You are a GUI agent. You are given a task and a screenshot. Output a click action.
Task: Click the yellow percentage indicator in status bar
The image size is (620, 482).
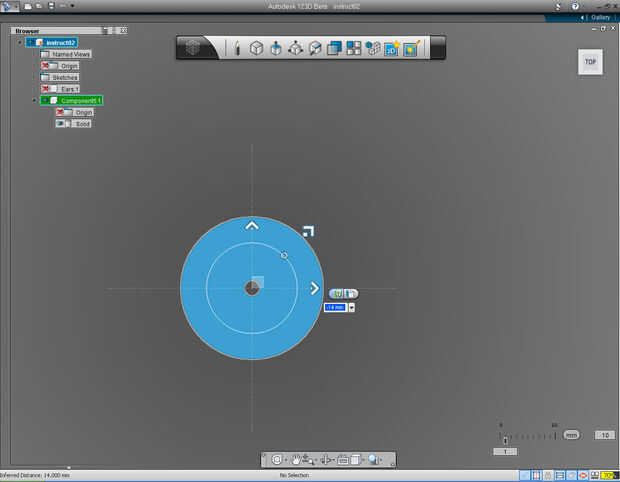pos(608,475)
